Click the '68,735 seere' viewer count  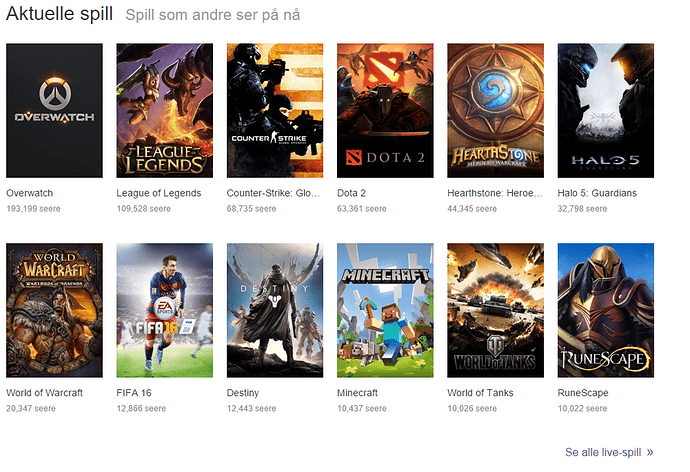pos(252,209)
